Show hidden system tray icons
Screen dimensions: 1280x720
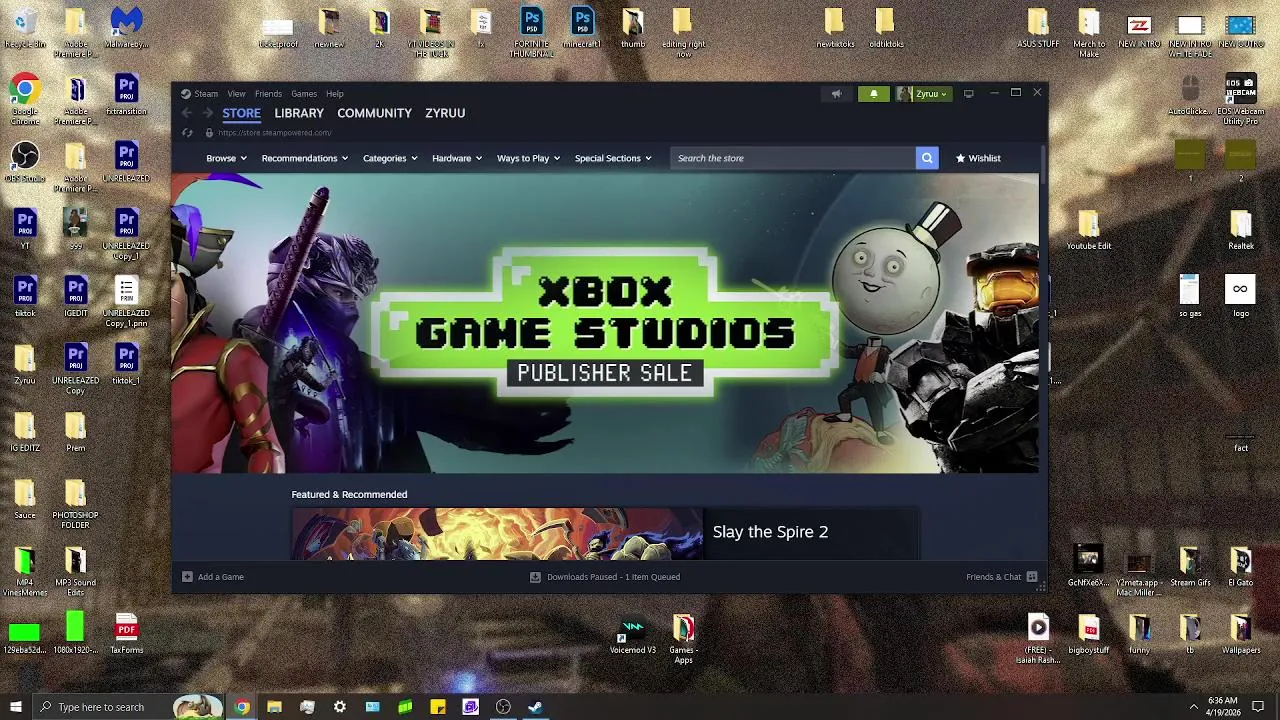pos(1193,707)
